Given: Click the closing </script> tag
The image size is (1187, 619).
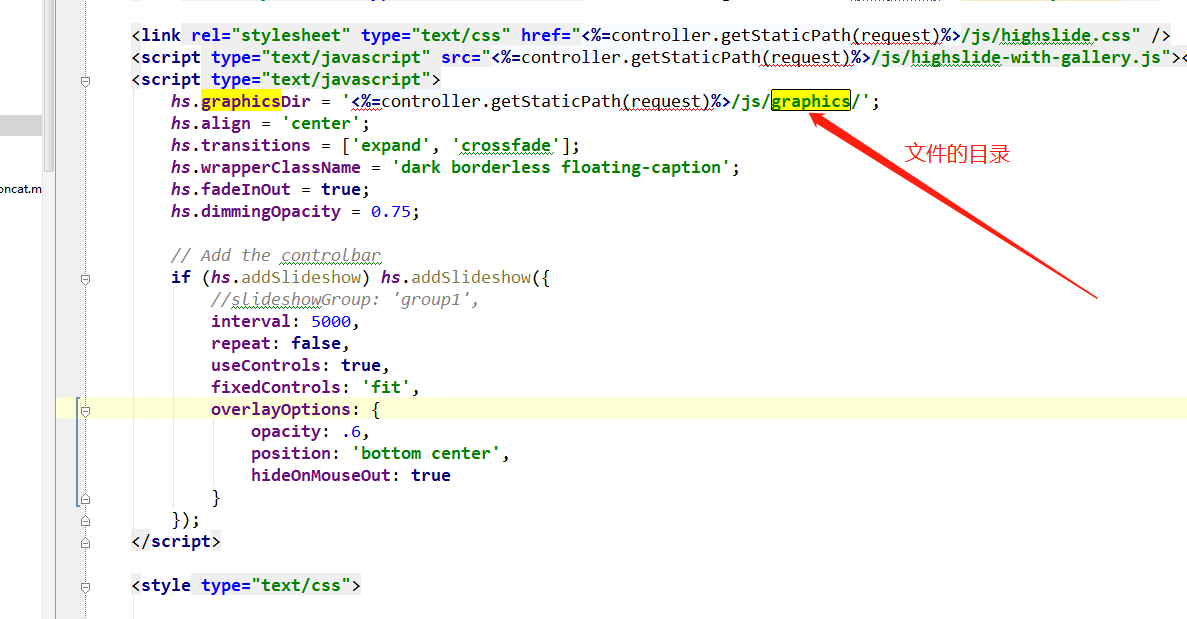Looking at the screenshot, I should (x=176, y=541).
